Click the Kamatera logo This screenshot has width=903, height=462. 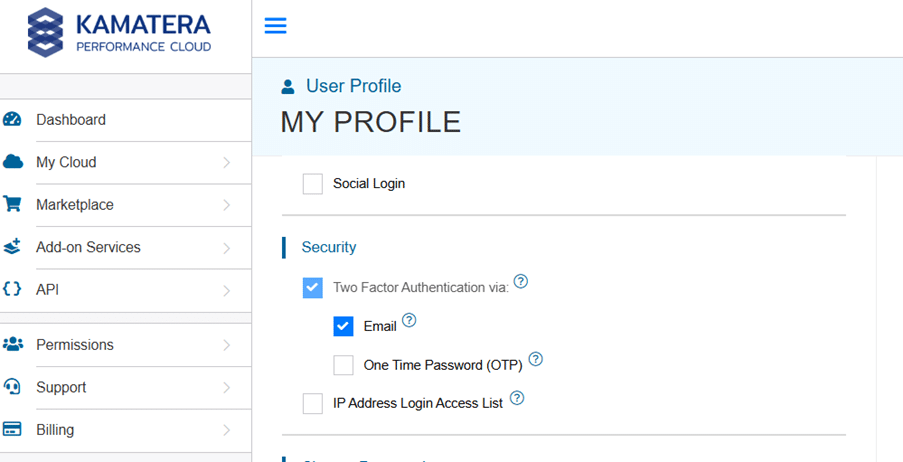point(120,32)
